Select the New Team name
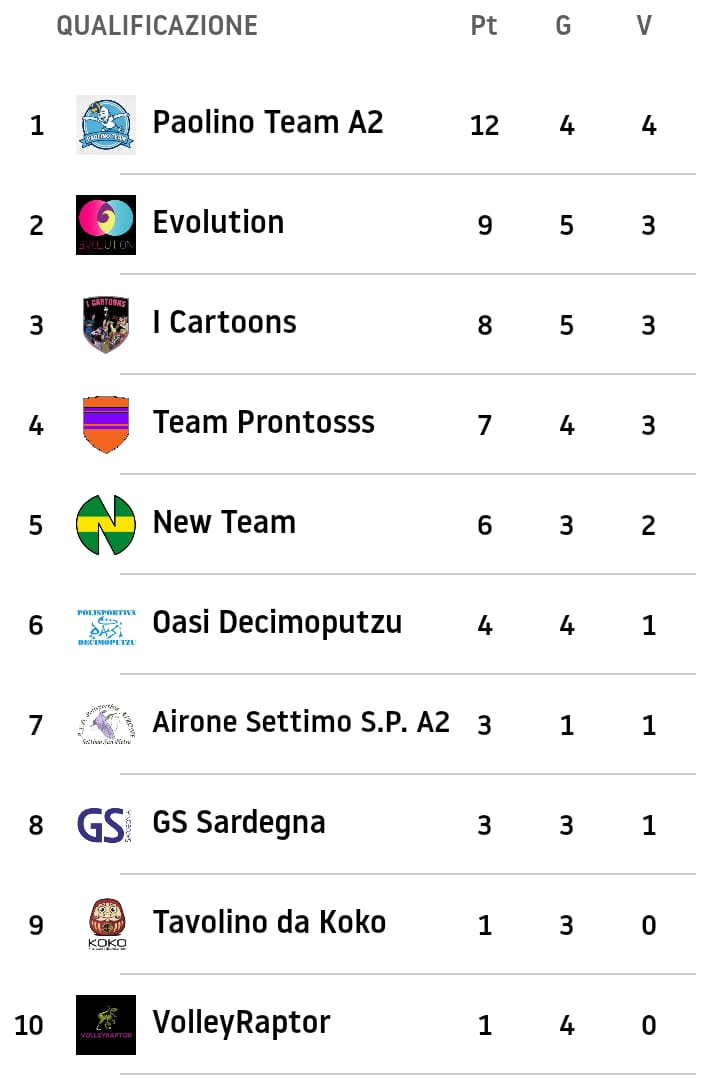 click(224, 523)
